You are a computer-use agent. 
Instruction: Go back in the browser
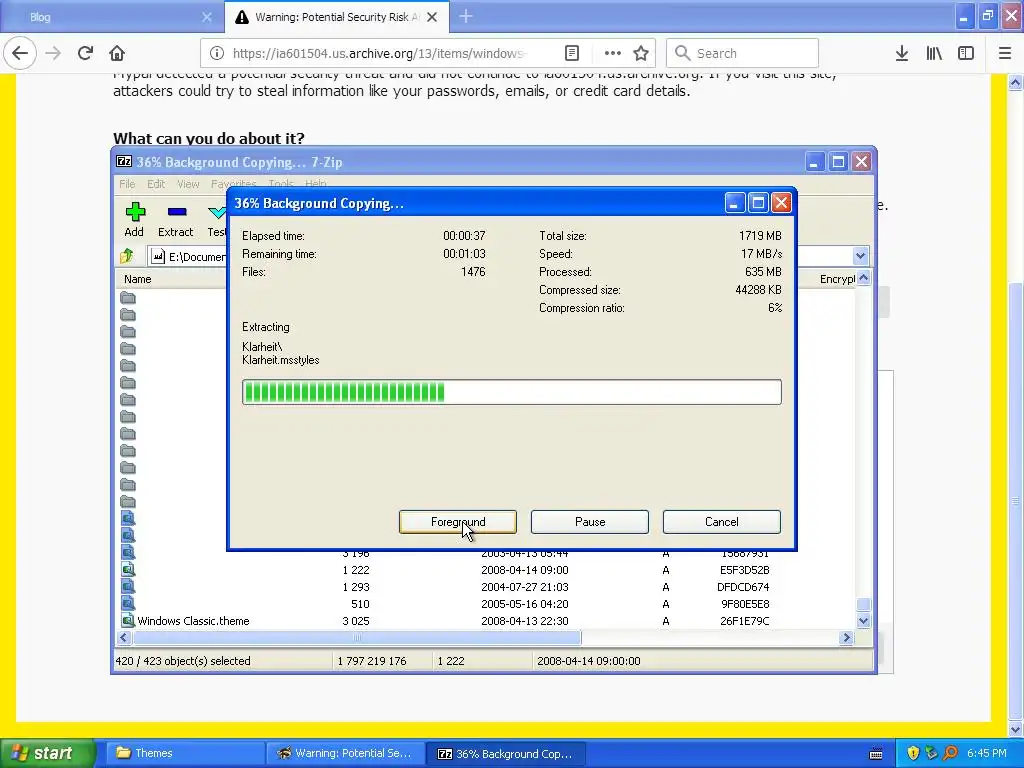20,53
